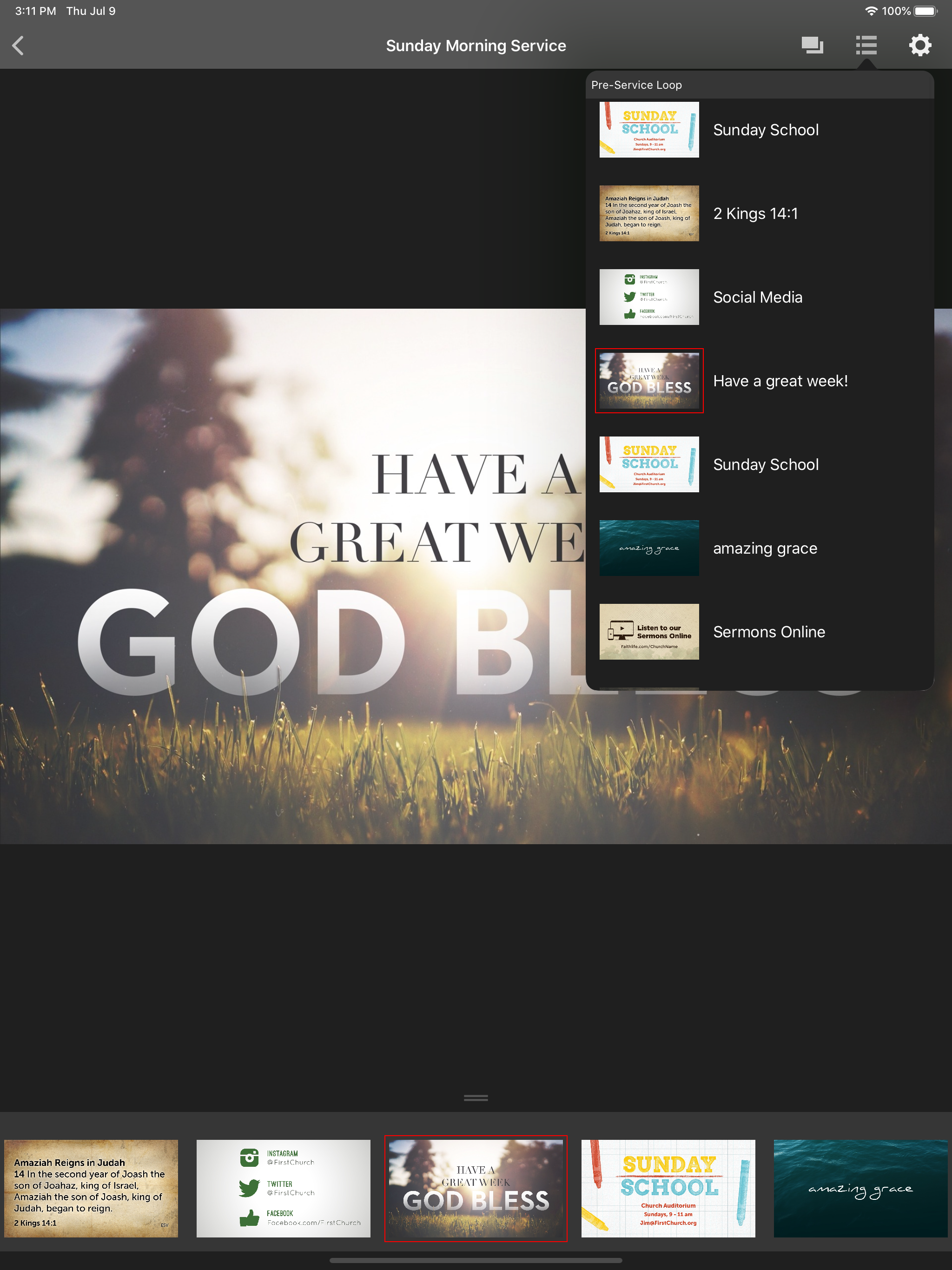Open the settings gear icon

point(919,46)
